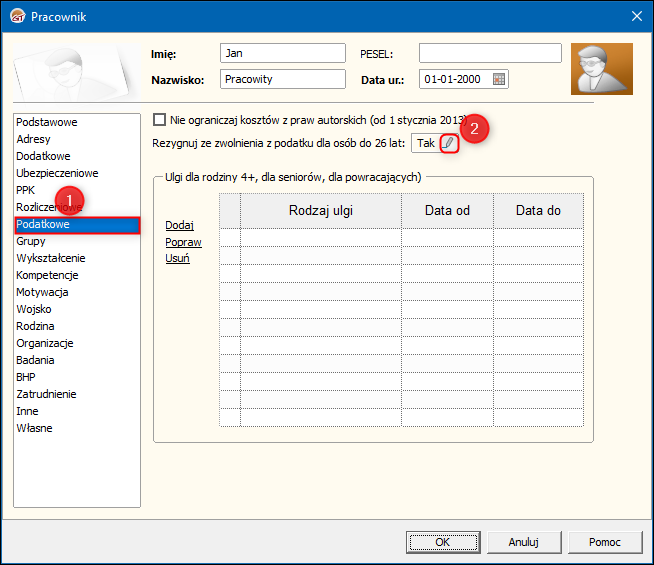
Task: Enable Nie ograniczaj kosztów z praw autorskich
Action: click(160, 120)
